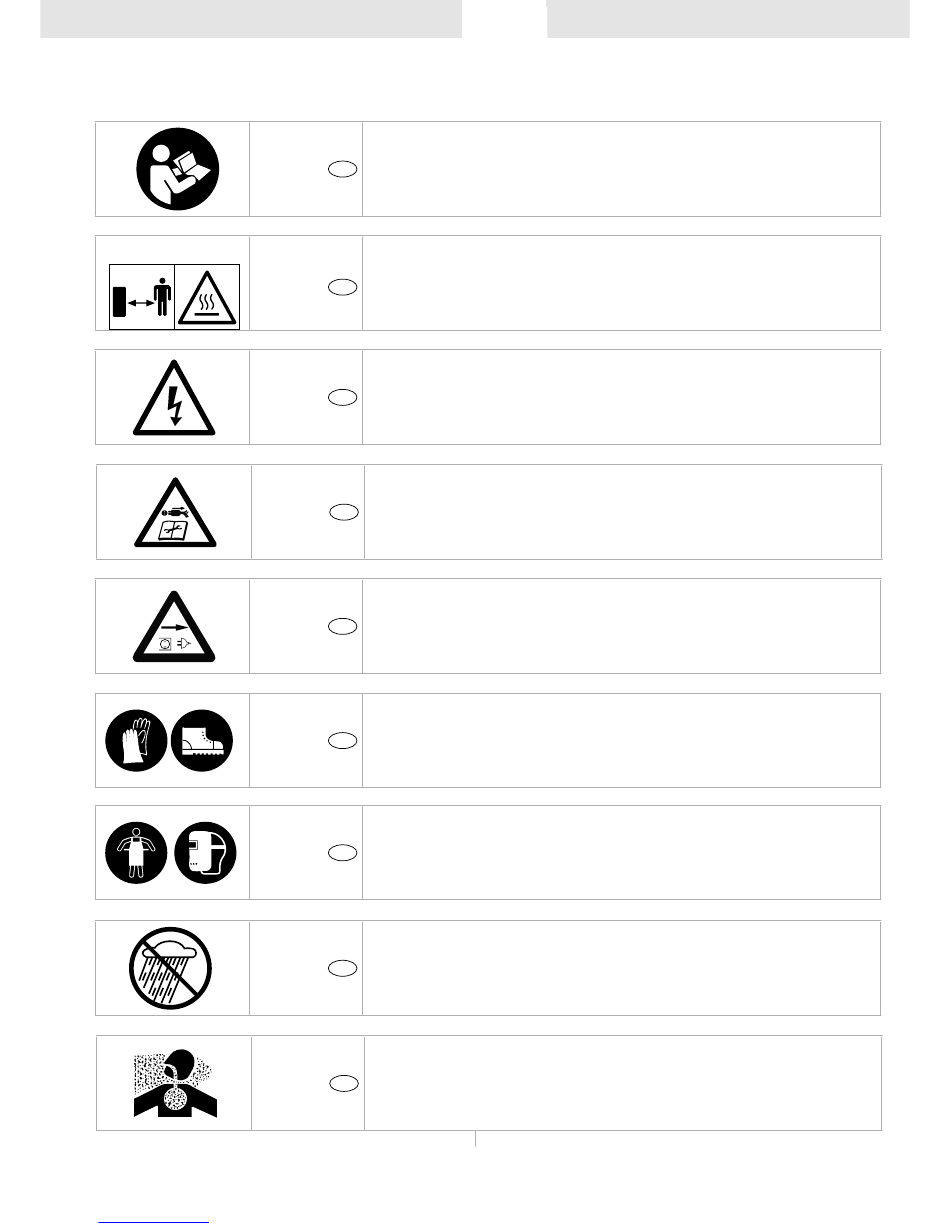Viewport: 950px width, 1229px height.
Task: Click the gray header bar on the right
Action: click(729, 19)
